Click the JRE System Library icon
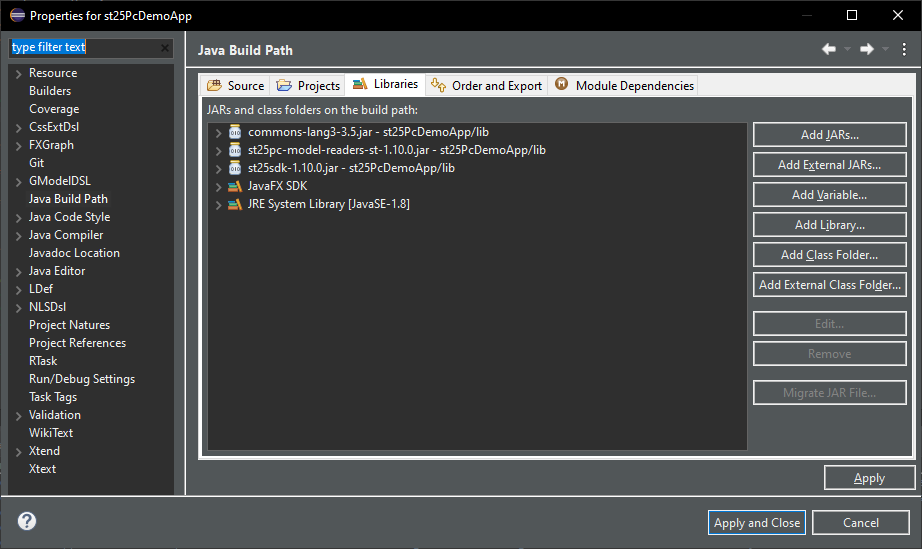Viewport: 922px width, 549px height. [x=235, y=204]
